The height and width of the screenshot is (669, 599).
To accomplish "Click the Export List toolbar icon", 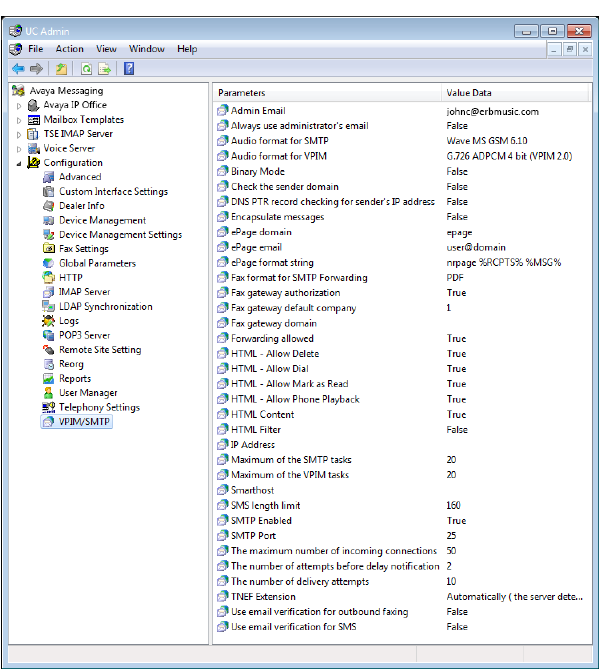I will 105,68.
